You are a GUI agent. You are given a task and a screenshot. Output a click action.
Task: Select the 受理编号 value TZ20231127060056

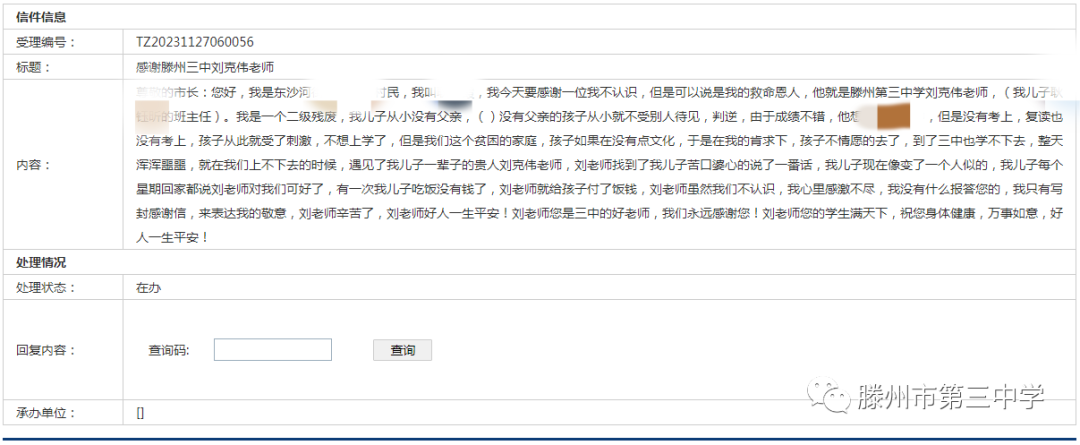tap(195, 42)
